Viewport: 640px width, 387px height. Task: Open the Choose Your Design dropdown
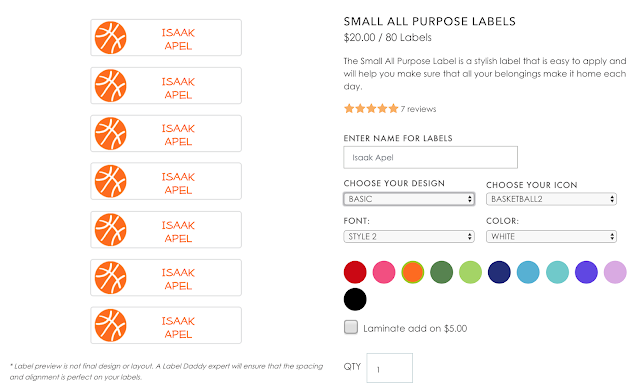coord(409,199)
